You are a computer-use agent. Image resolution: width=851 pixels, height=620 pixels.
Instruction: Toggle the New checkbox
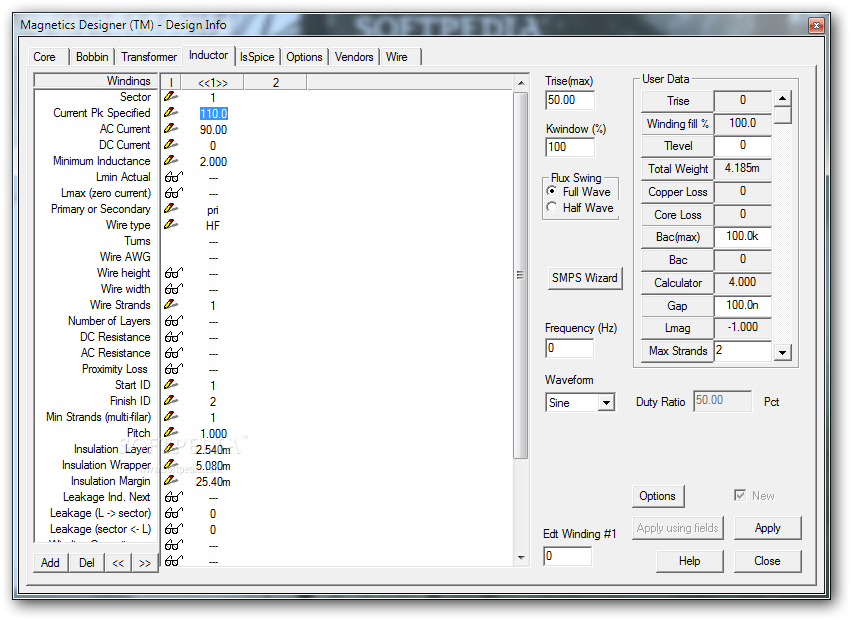[739, 495]
